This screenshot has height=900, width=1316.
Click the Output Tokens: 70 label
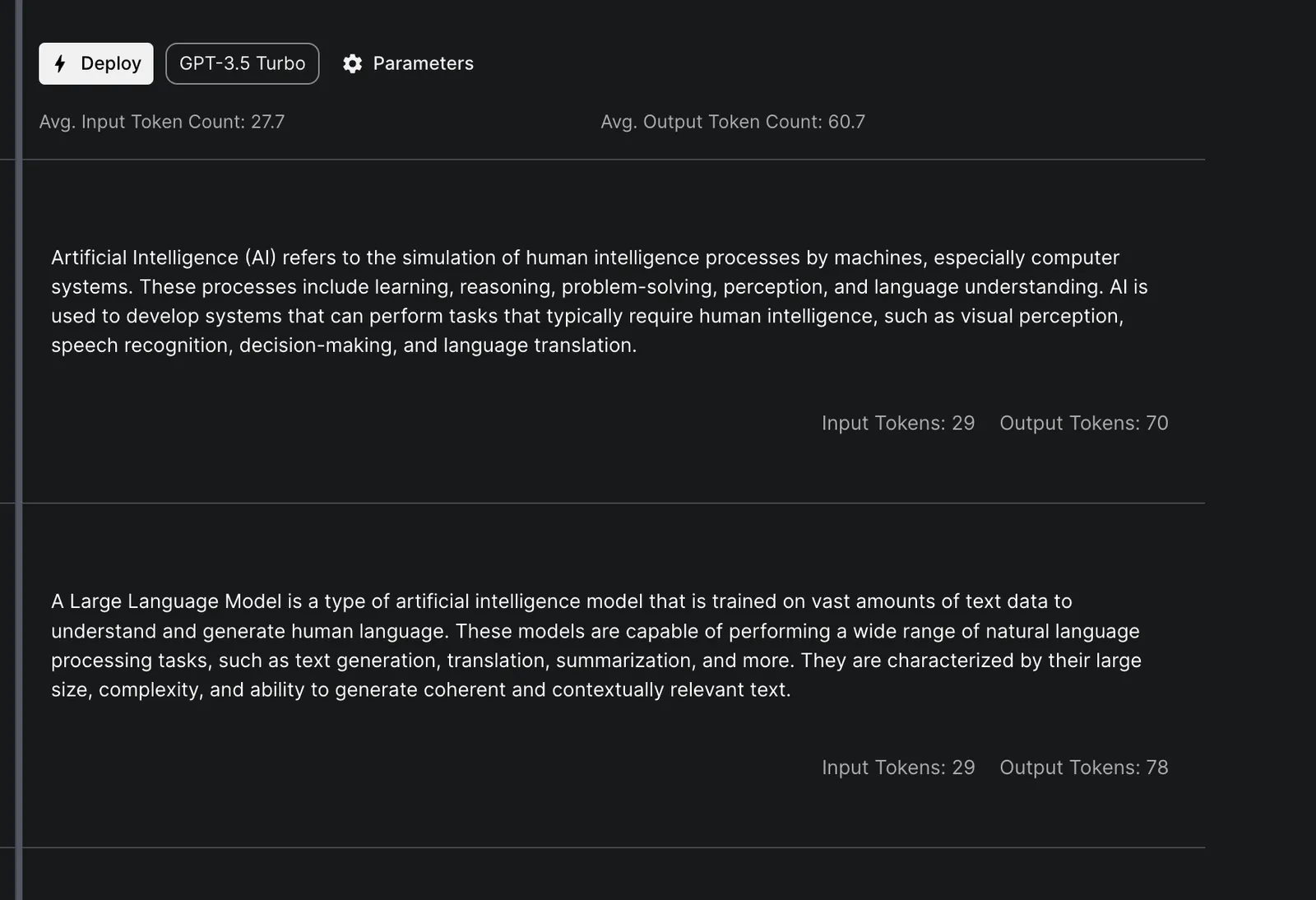[1084, 423]
